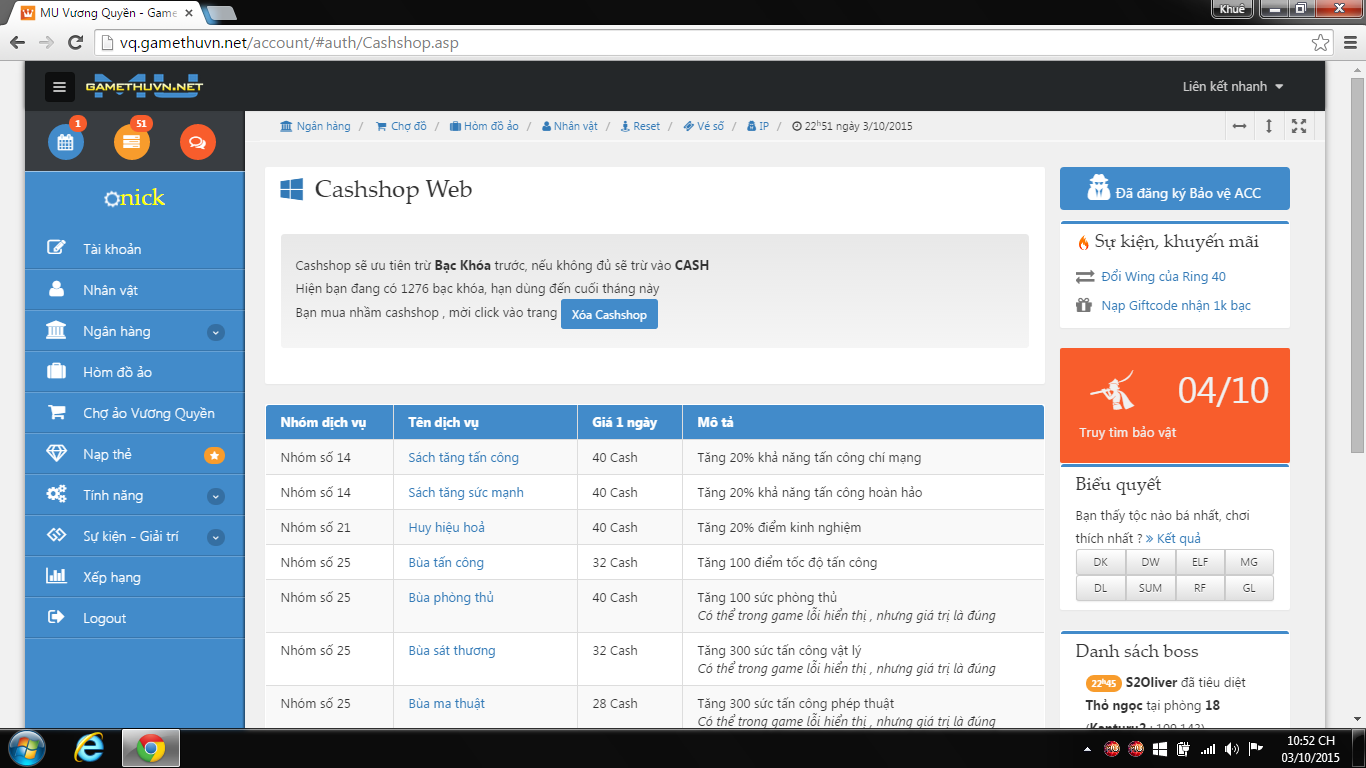Open the orange card icon with badge 51
This screenshot has height=768, width=1366.
click(132, 142)
